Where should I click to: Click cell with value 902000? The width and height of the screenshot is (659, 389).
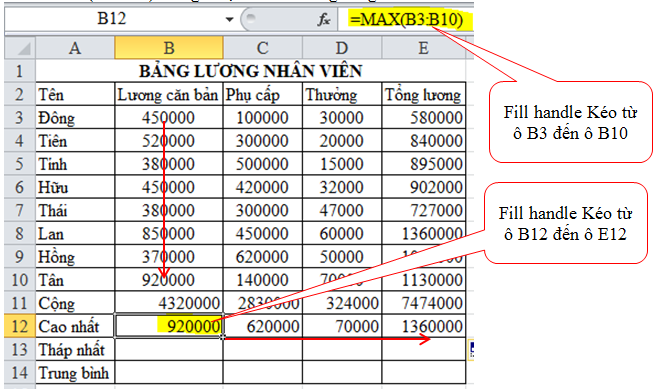click(x=424, y=187)
